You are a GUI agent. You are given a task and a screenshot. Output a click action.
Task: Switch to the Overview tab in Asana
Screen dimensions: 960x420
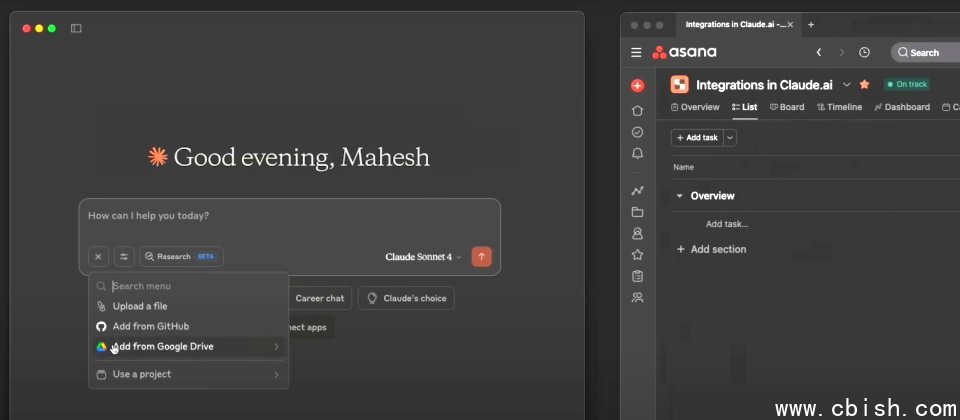point(695,107)
